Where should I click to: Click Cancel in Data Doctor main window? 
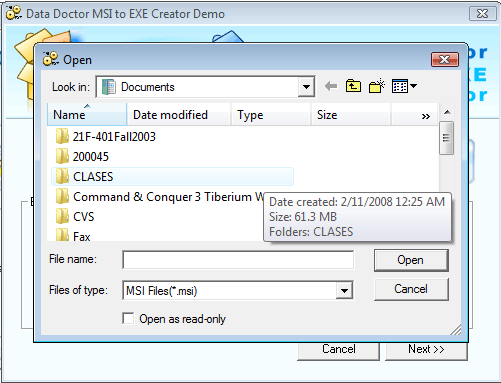[338, 350]
